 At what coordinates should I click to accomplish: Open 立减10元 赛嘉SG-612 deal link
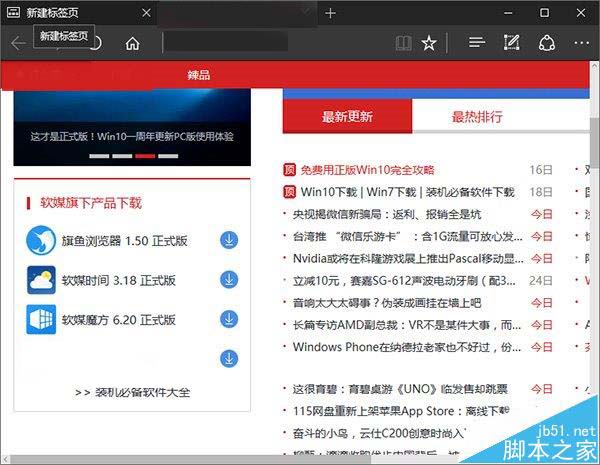point(404,281)
